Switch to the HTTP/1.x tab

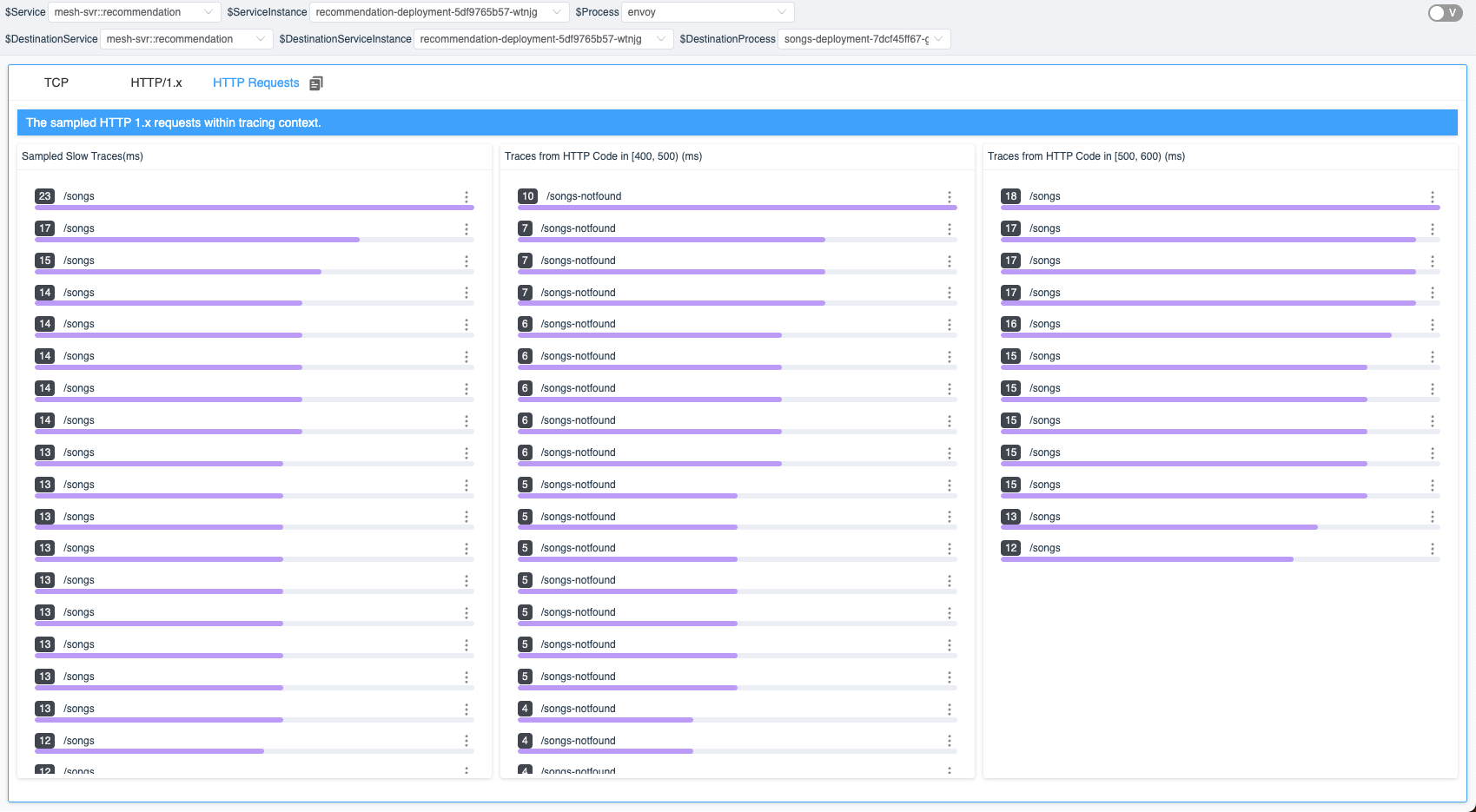point(156,82)
